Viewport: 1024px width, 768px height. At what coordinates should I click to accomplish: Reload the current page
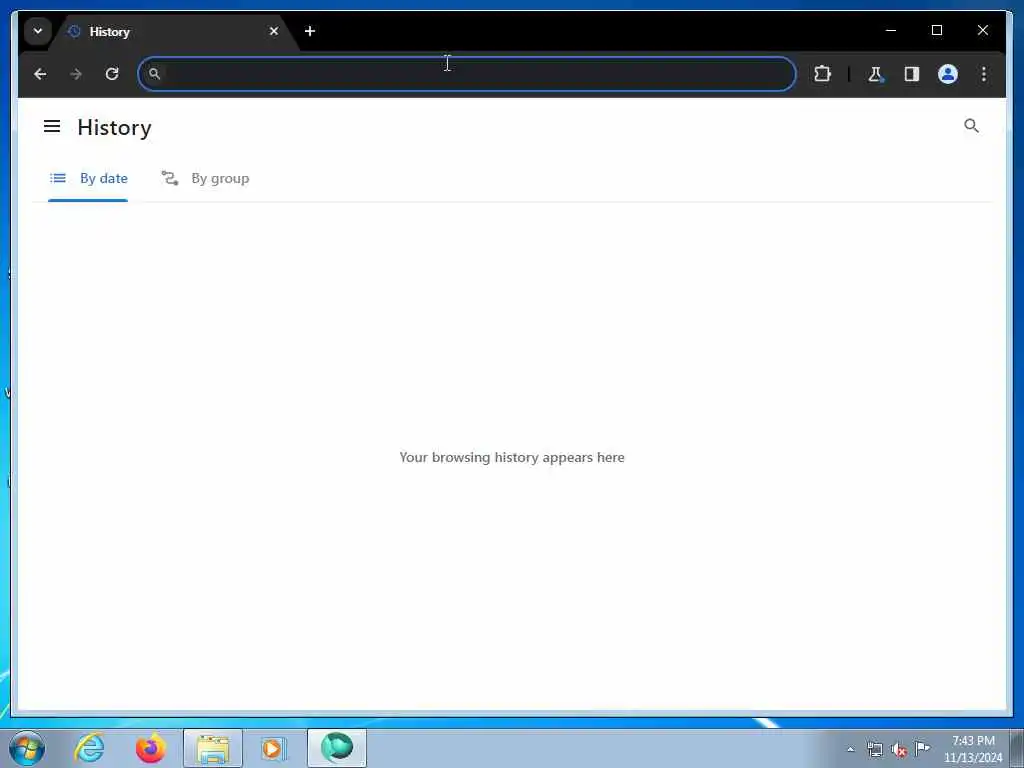[112, 74]
